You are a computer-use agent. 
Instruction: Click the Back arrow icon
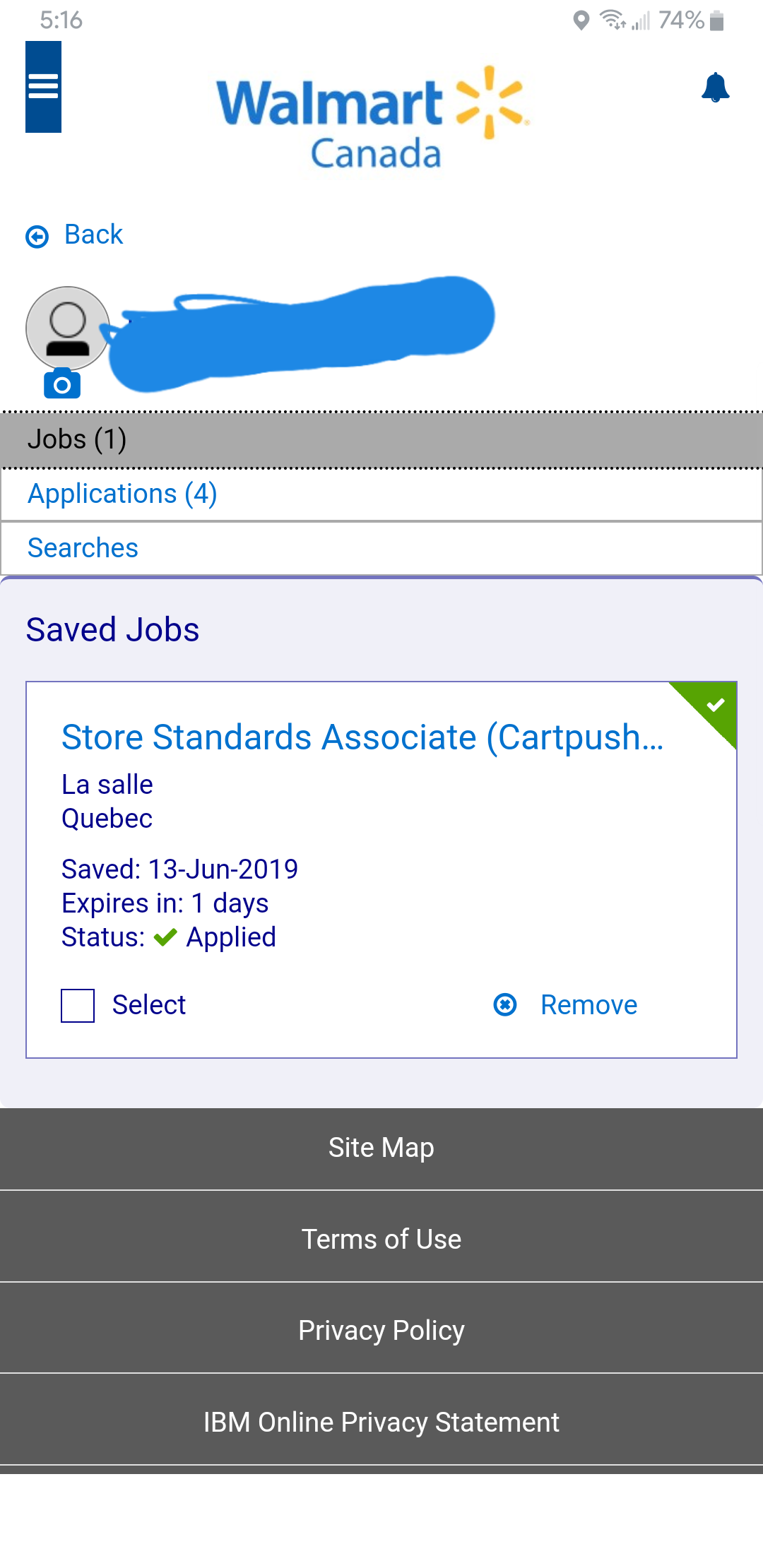[x=37, y=236]
